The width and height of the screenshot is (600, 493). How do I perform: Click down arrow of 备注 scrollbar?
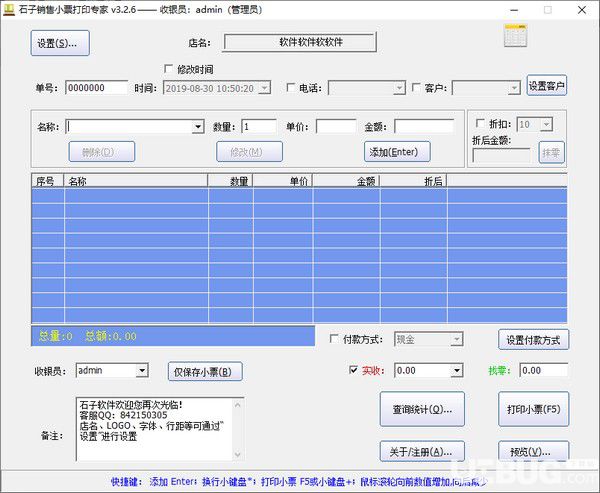238,455
